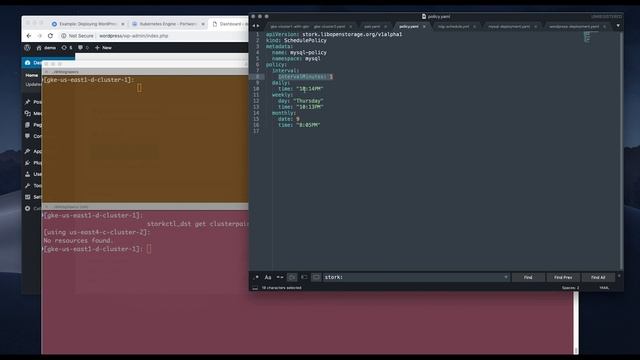Click the browser forward arrow
640x360 pixels.
click(39, 36)
